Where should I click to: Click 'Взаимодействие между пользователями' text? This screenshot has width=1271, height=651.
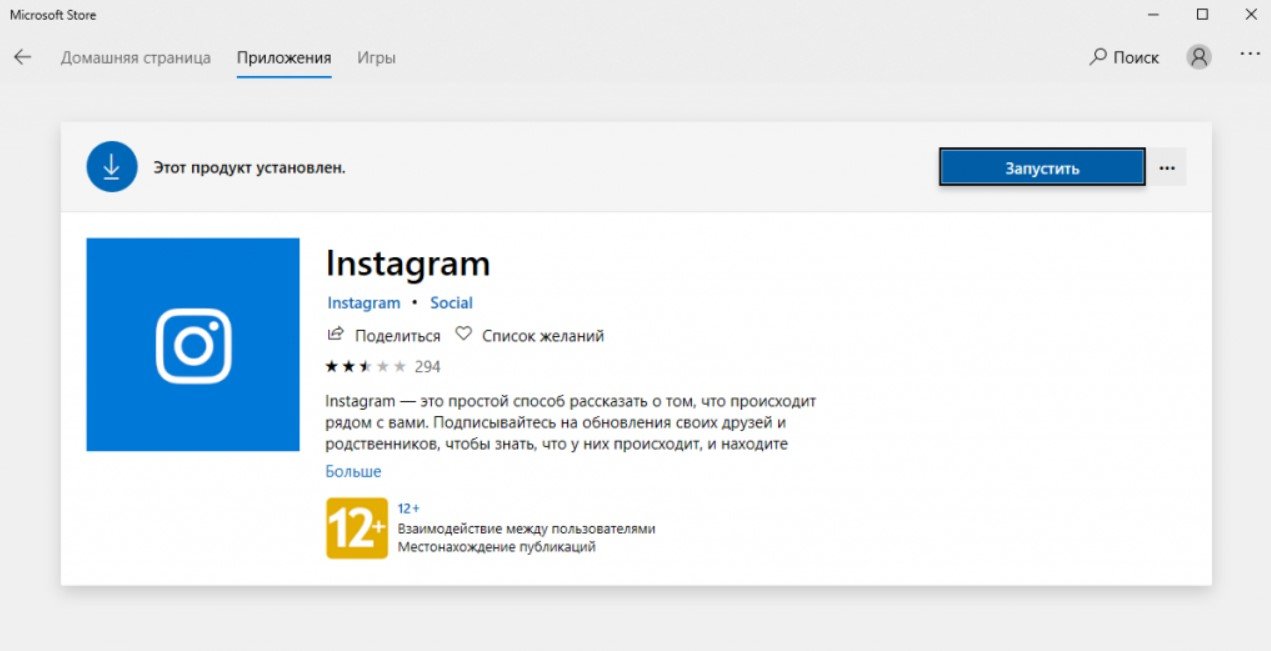point(526,528)
